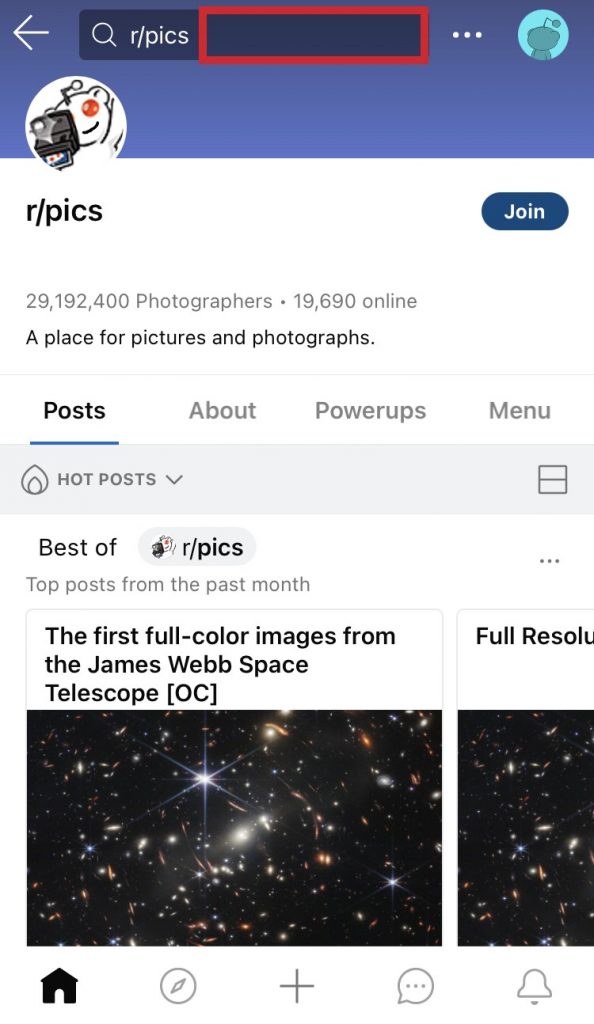Viewport: 594px width, 1024px height.
Task: Tap the Join button for r/pics
Action: pyautogui.click(x=524, y=211)
